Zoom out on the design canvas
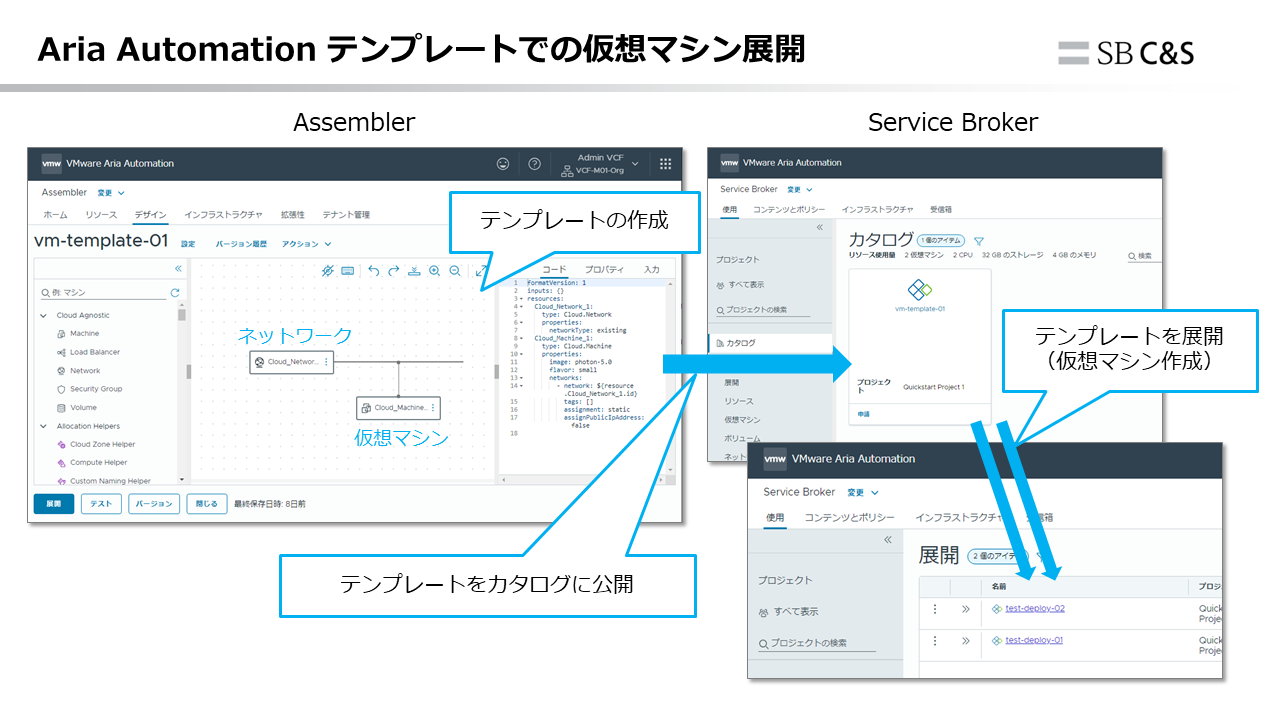Viewport: 1280px width, 720px height. [x=455, y=271]
